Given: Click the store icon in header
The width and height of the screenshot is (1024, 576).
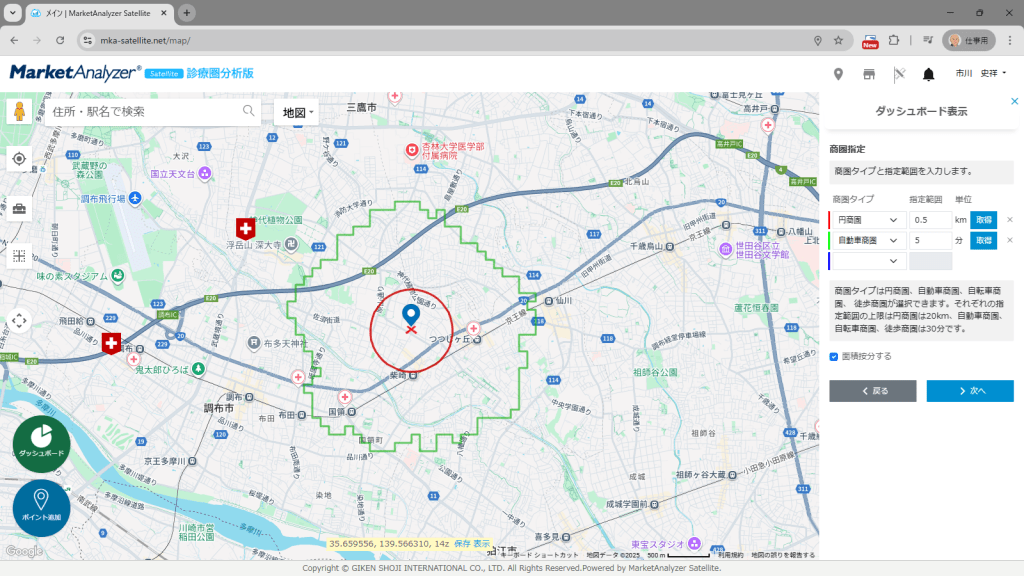Looking at the screenshot, I should (x=868, y=74).
